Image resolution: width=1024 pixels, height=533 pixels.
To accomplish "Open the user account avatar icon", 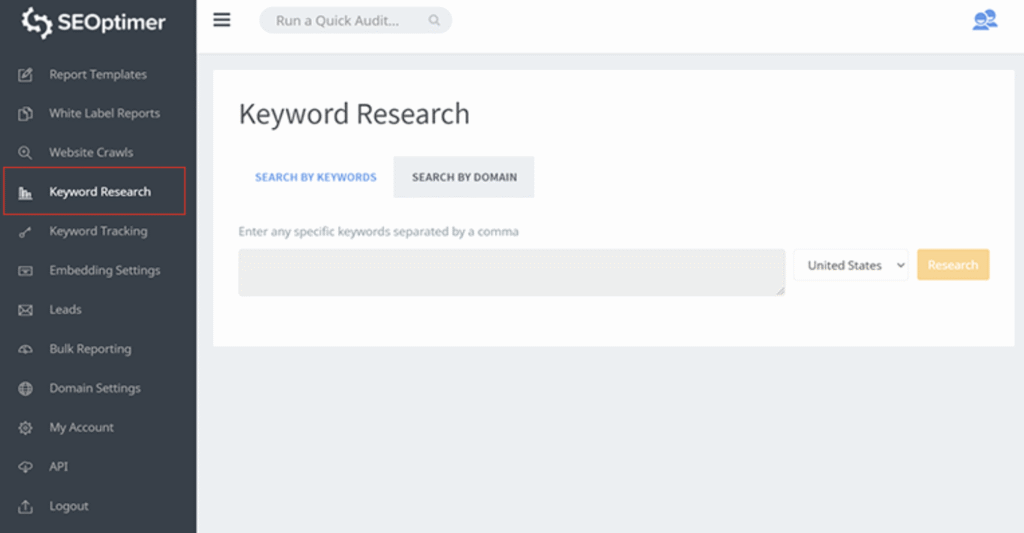I will (985, 20).
